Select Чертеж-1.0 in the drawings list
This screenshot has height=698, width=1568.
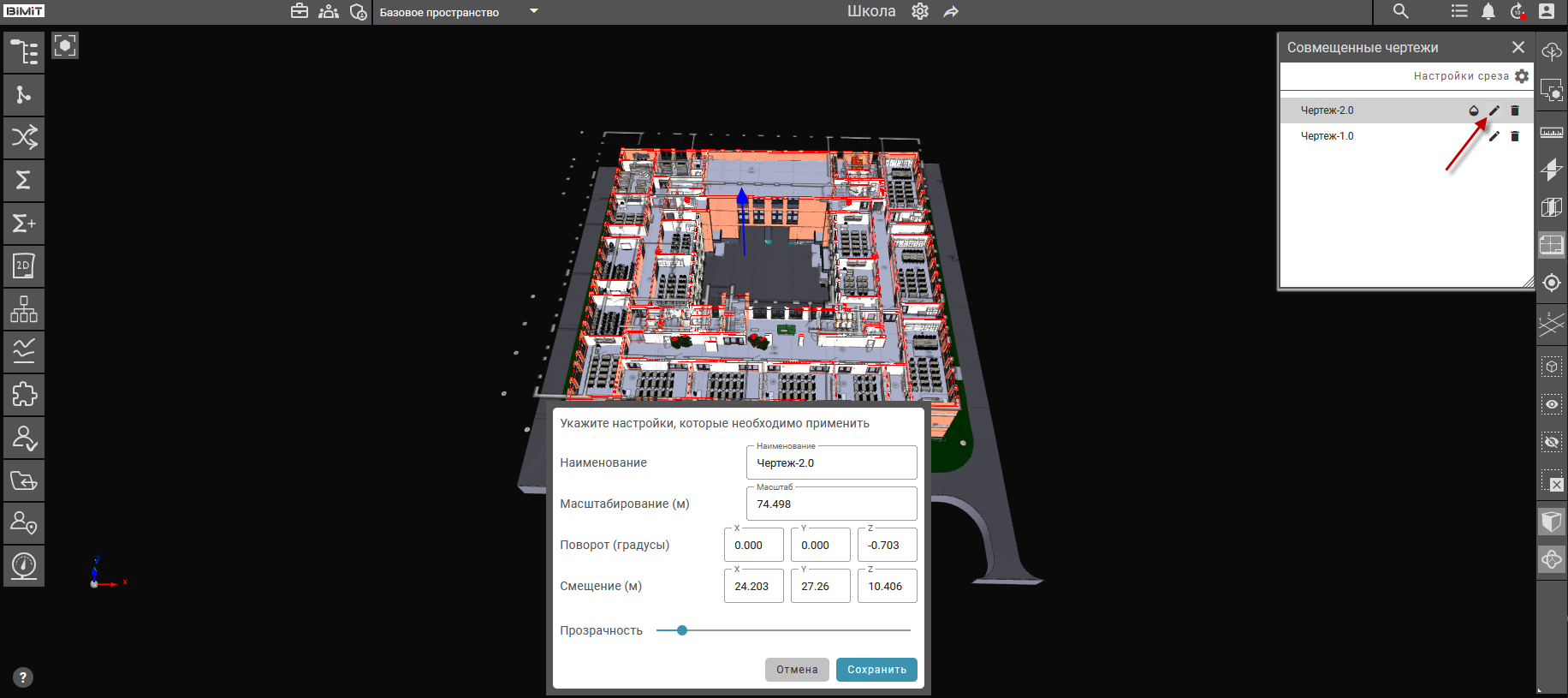click(x=1327, y=136)
